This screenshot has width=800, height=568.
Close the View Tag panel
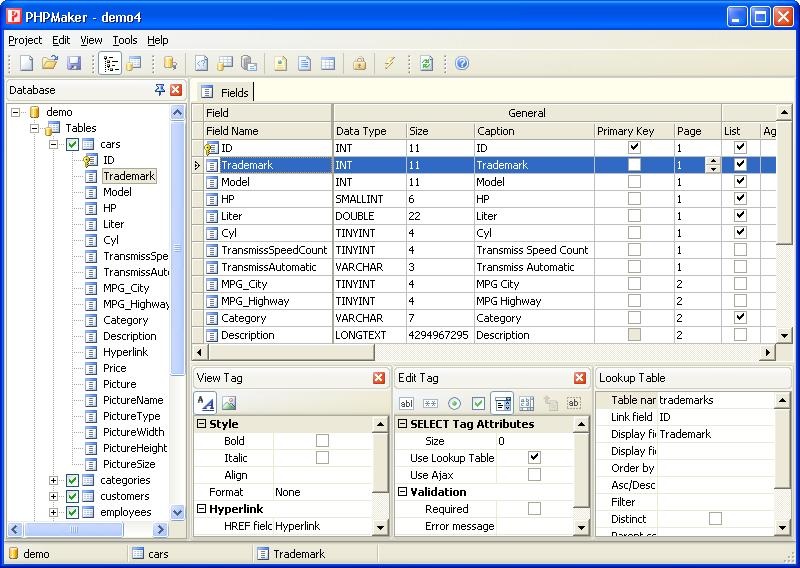[x=379, y=378]
